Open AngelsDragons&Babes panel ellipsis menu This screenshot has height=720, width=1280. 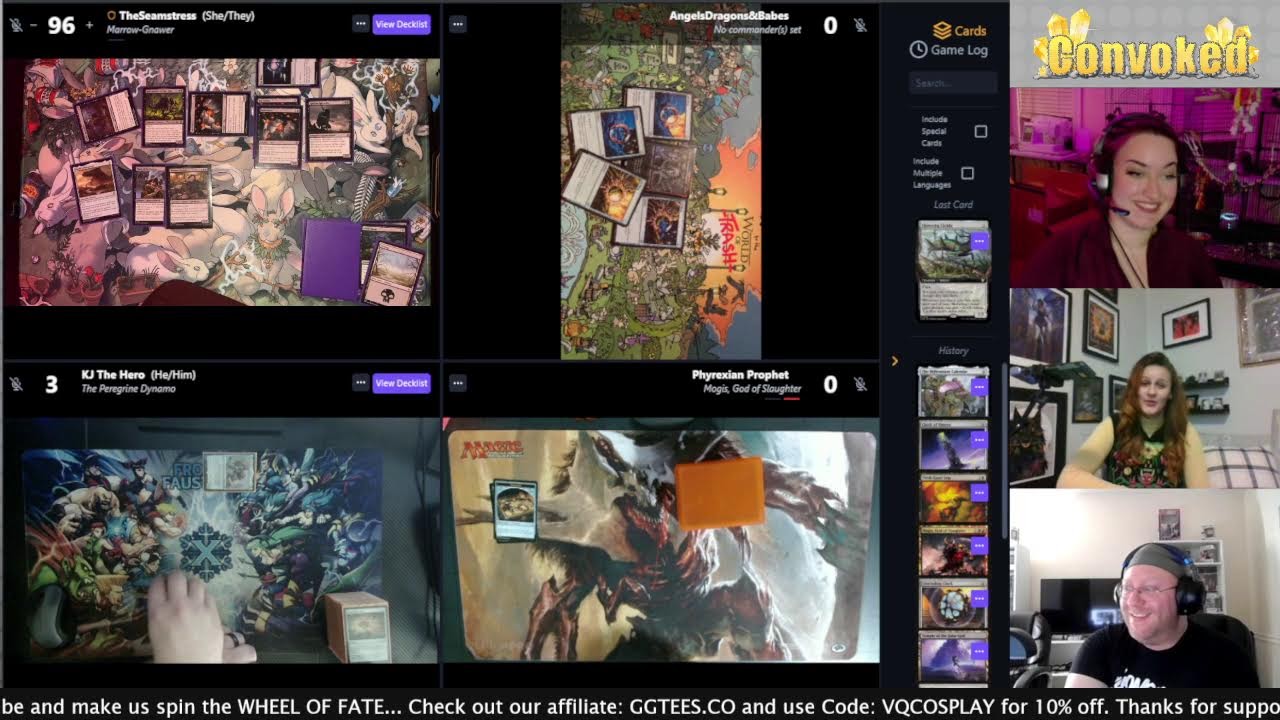(x=457, y=24)
